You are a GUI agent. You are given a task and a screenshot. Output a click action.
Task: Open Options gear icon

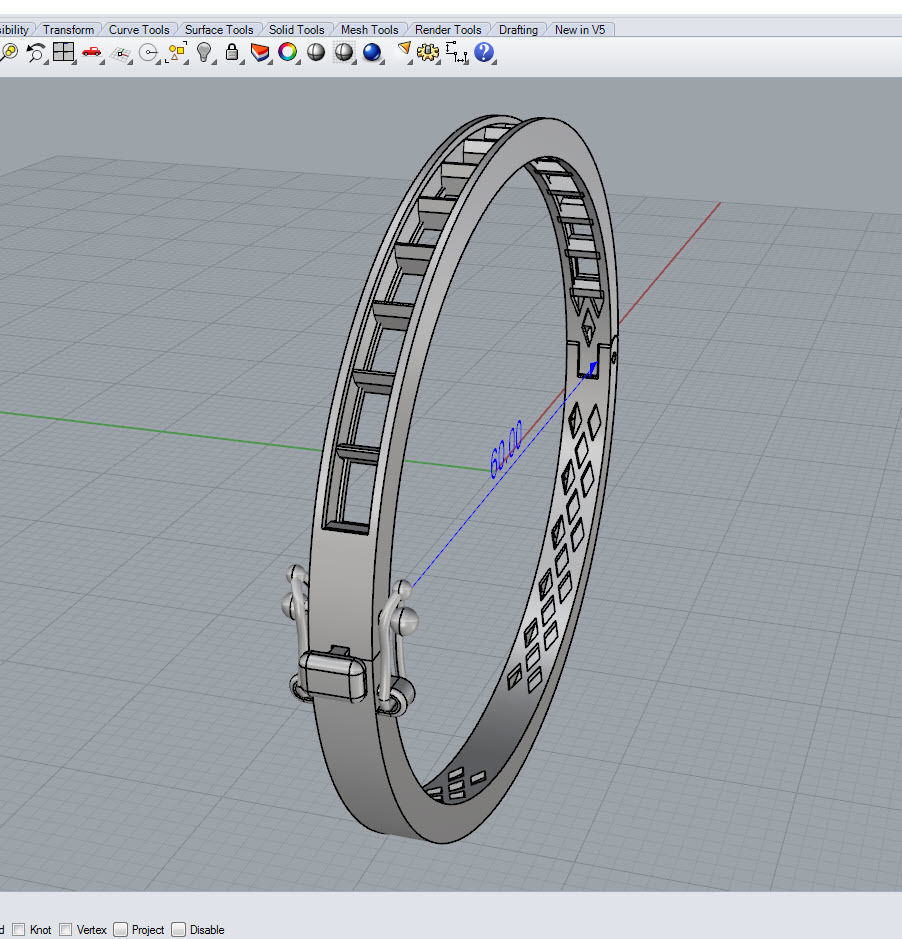[x=428, y=53]
